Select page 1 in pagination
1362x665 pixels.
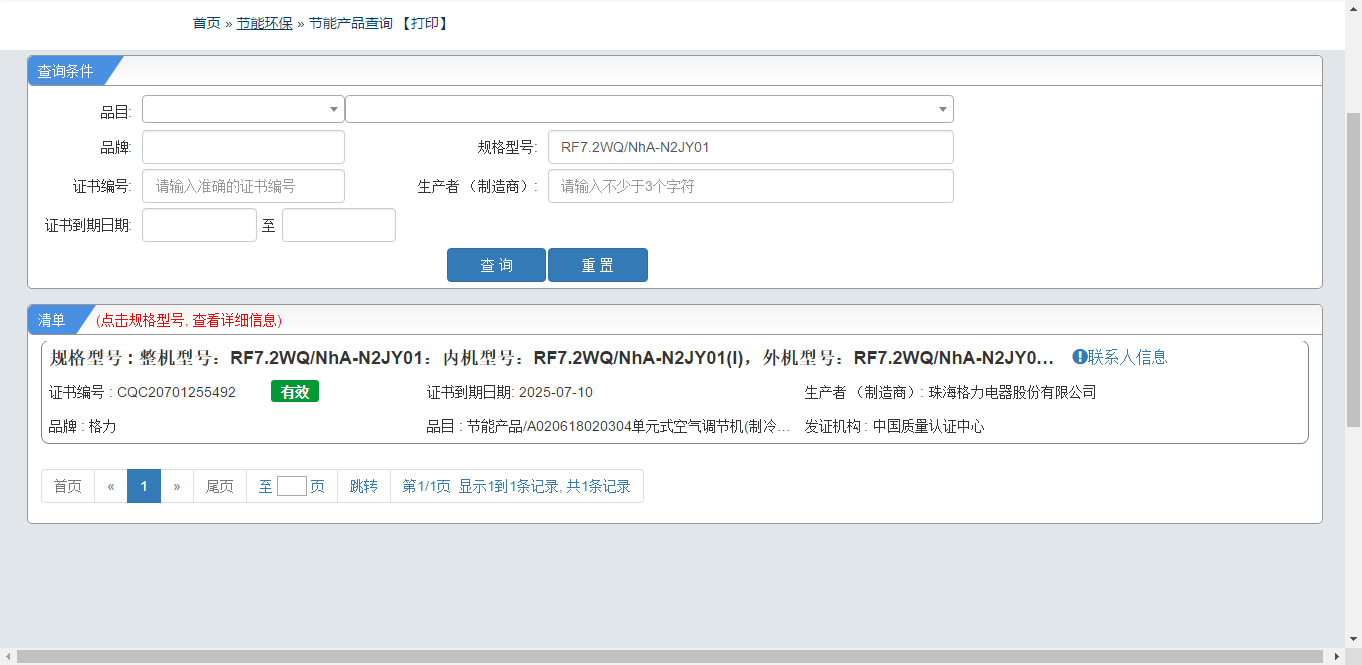point(144,486)
